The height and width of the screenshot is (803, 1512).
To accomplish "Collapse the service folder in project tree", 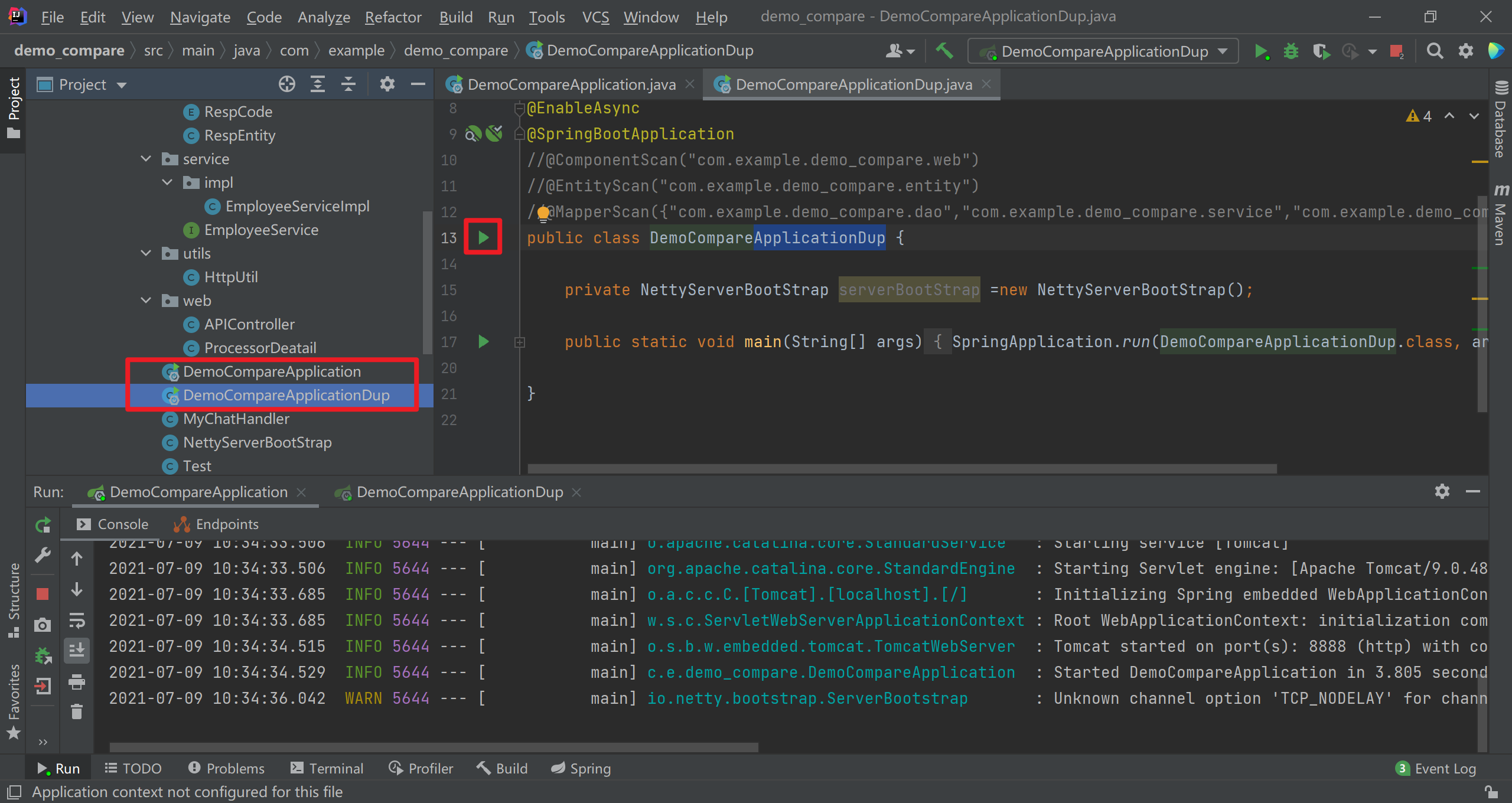I will click(x=146, y=159).
